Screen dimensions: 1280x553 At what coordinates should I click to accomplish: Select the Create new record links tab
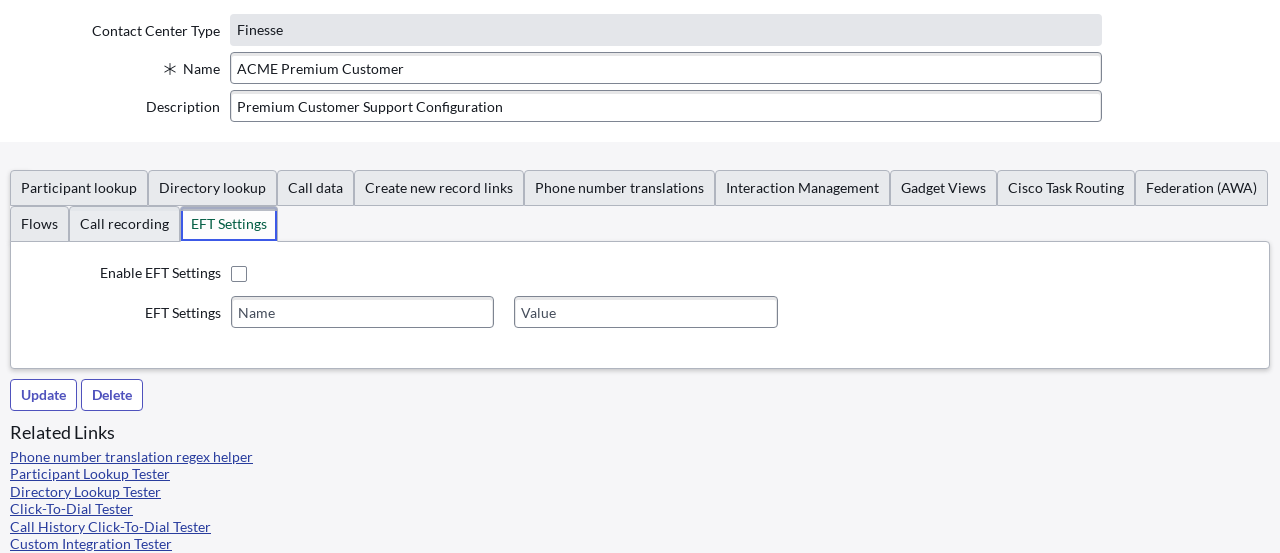(x=439, y=188)
